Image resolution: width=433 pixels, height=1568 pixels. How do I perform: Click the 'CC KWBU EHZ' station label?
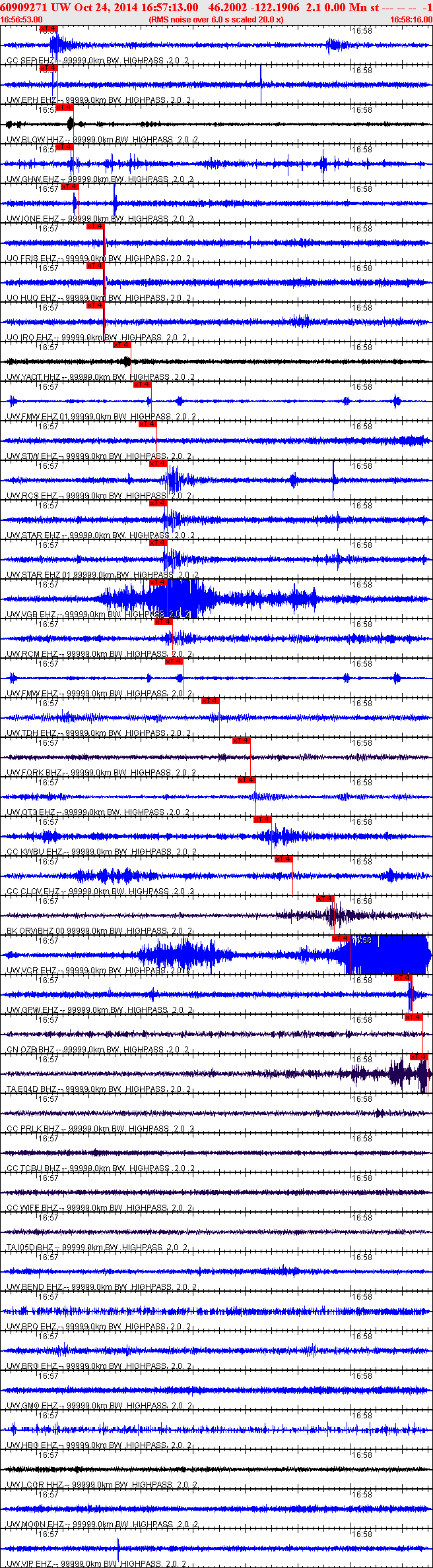point(34,852)
